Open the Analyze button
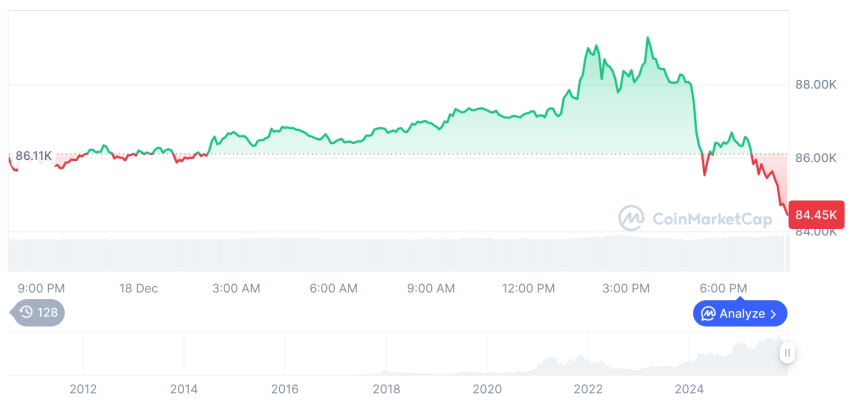The image size is (860, 401). point(740,314)
